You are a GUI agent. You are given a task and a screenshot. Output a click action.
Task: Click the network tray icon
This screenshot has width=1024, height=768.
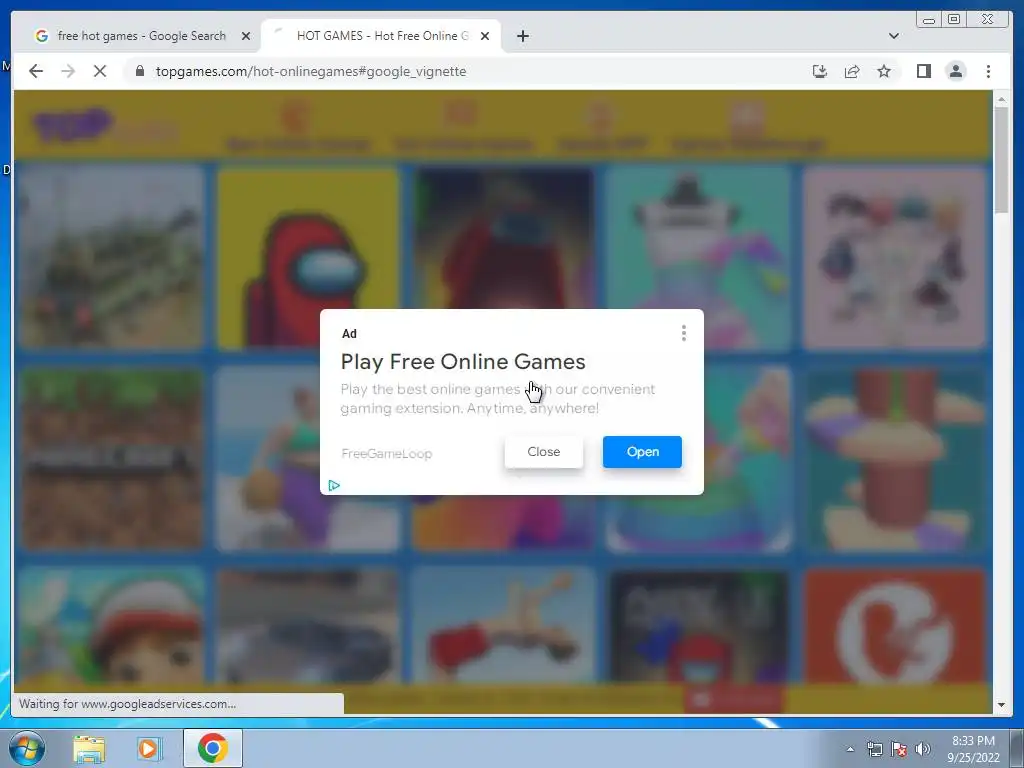874,749
